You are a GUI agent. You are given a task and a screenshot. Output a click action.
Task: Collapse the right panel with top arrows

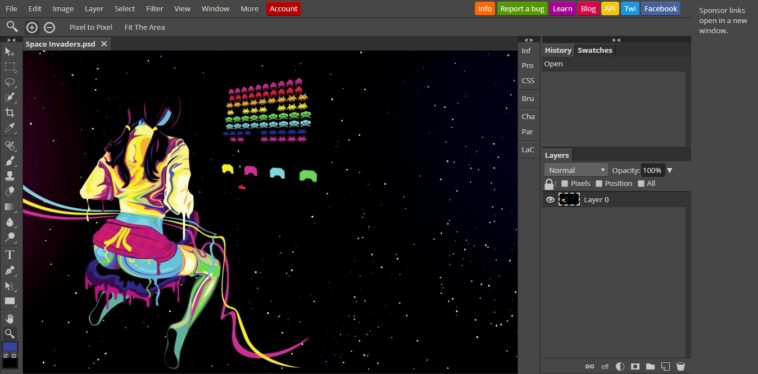pos(616,40)
